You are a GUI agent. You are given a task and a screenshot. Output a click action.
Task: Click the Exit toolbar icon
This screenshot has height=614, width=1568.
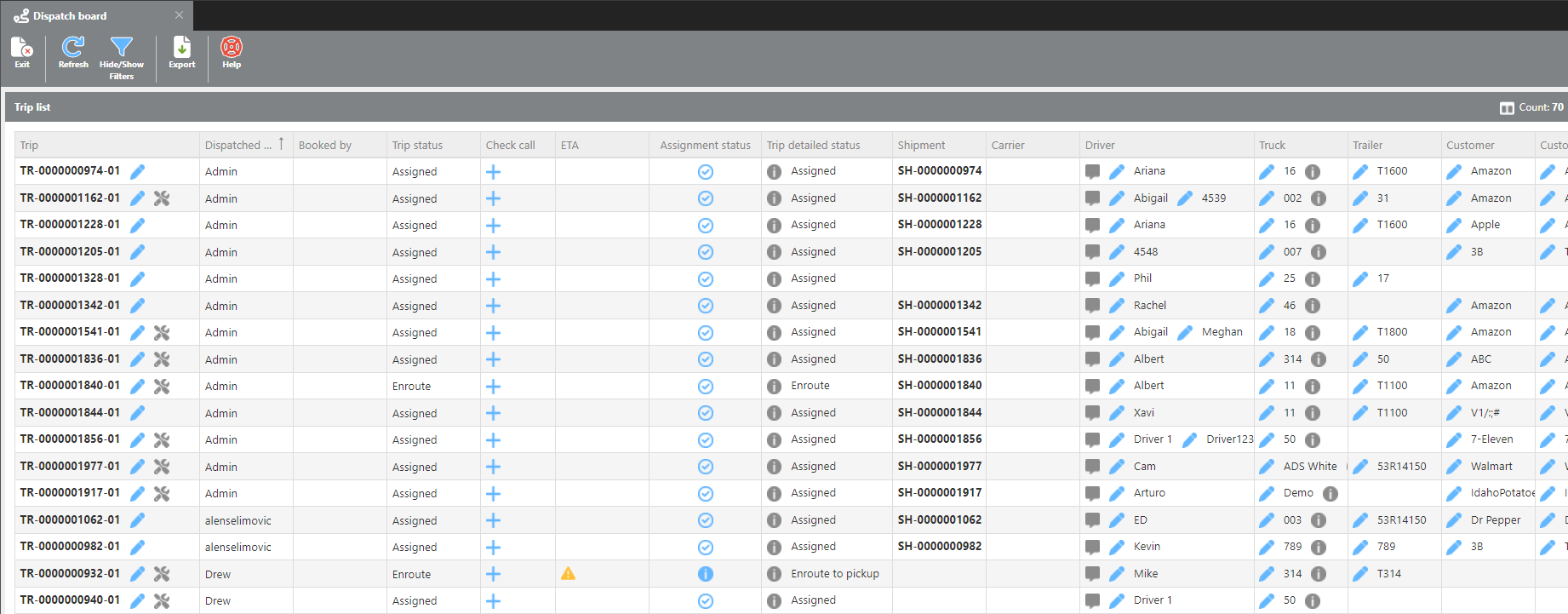(22, 52)
